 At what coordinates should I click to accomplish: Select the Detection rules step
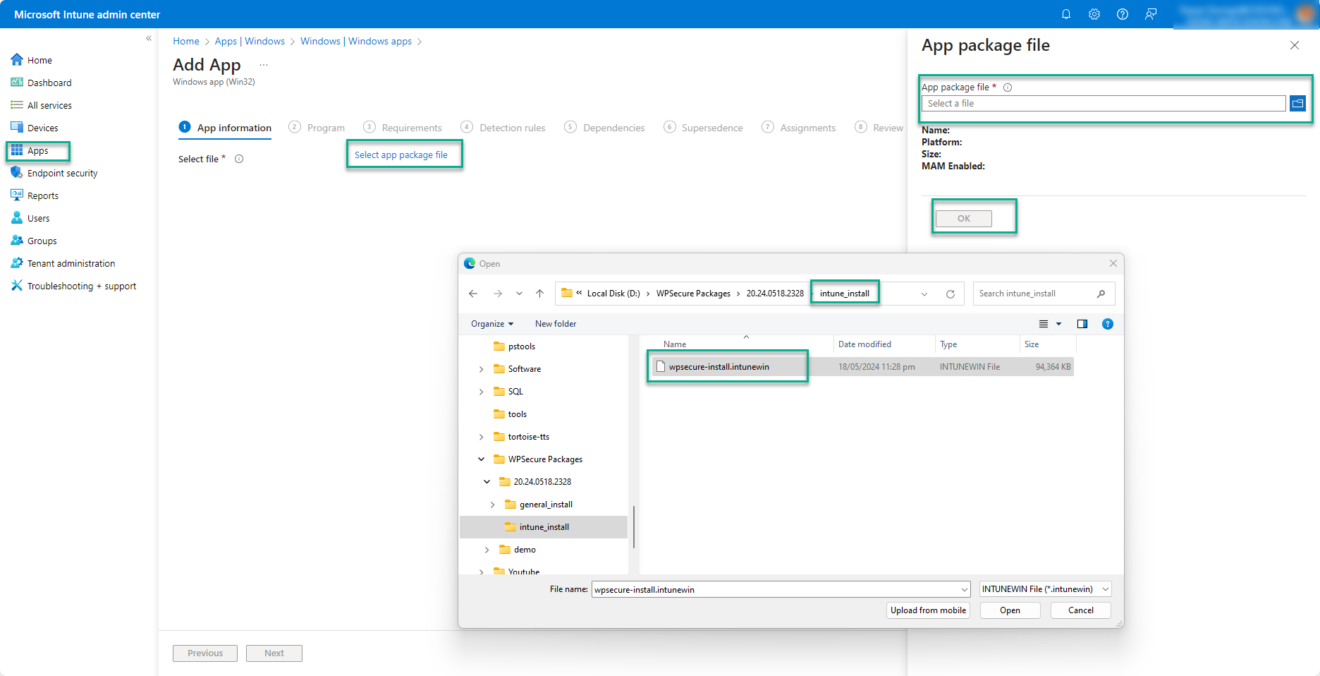click(x=513, y=127)
